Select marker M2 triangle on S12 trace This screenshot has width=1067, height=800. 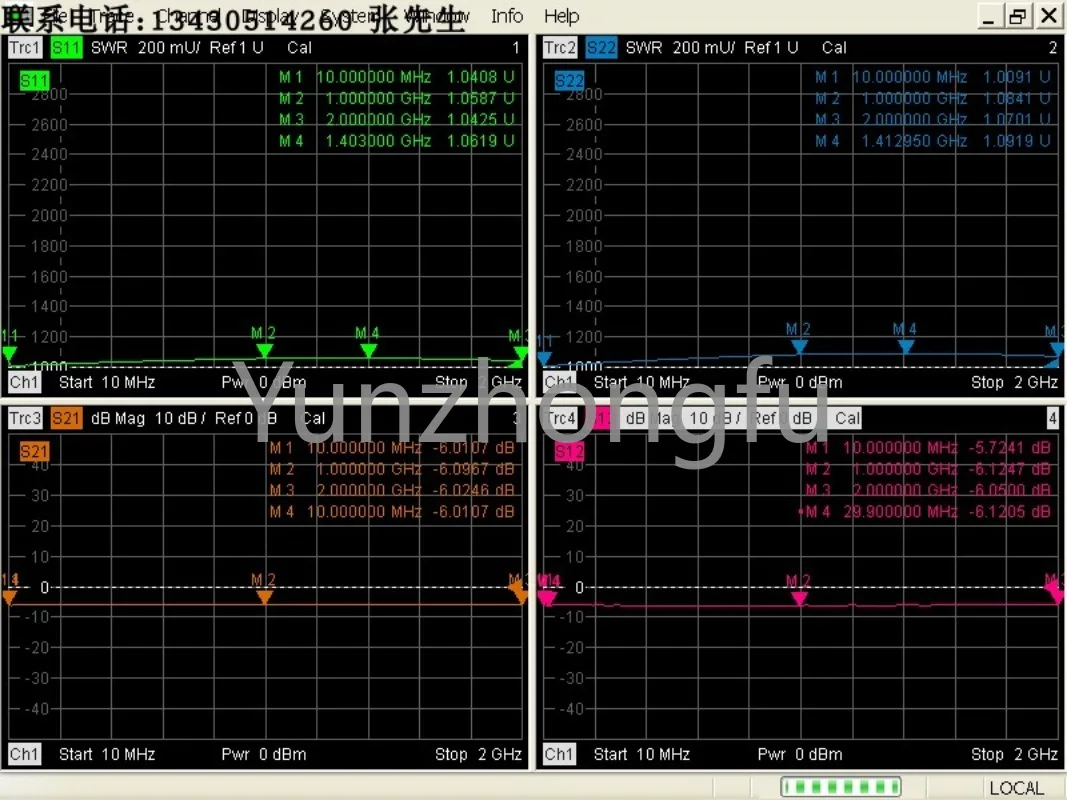coord(800,598)
